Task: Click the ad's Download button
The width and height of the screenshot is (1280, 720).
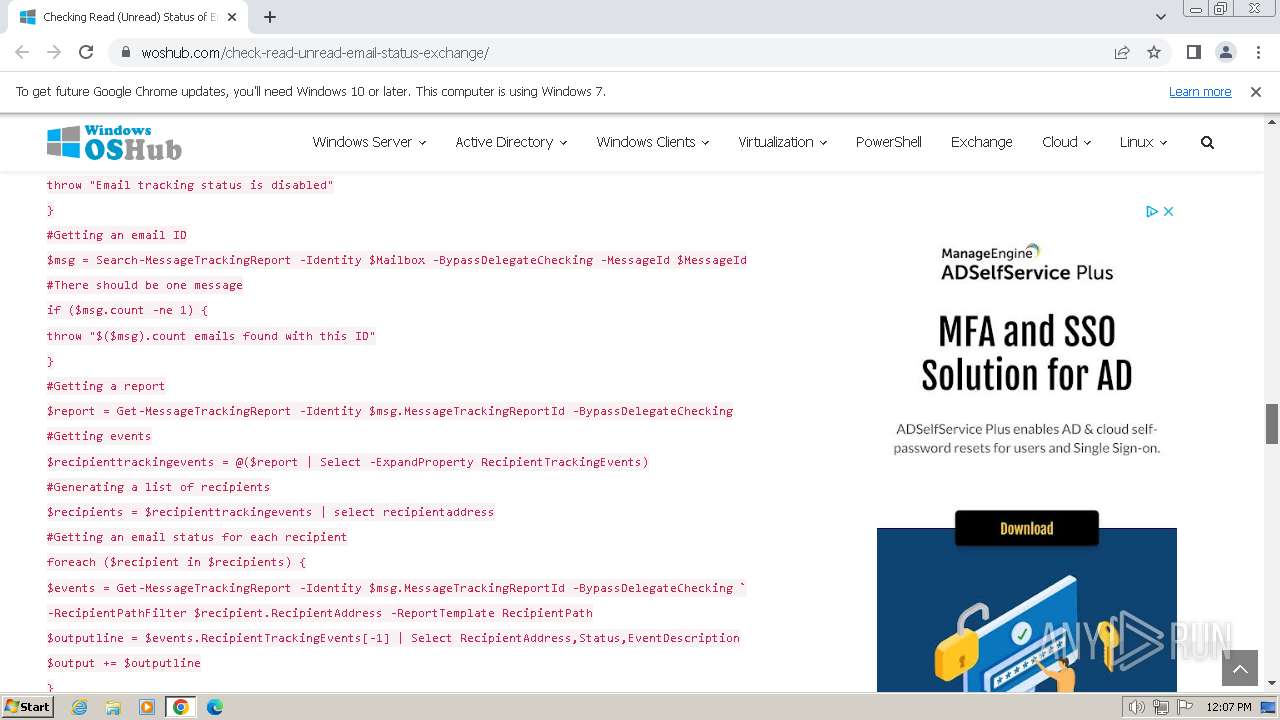Action: point(1027,528)
